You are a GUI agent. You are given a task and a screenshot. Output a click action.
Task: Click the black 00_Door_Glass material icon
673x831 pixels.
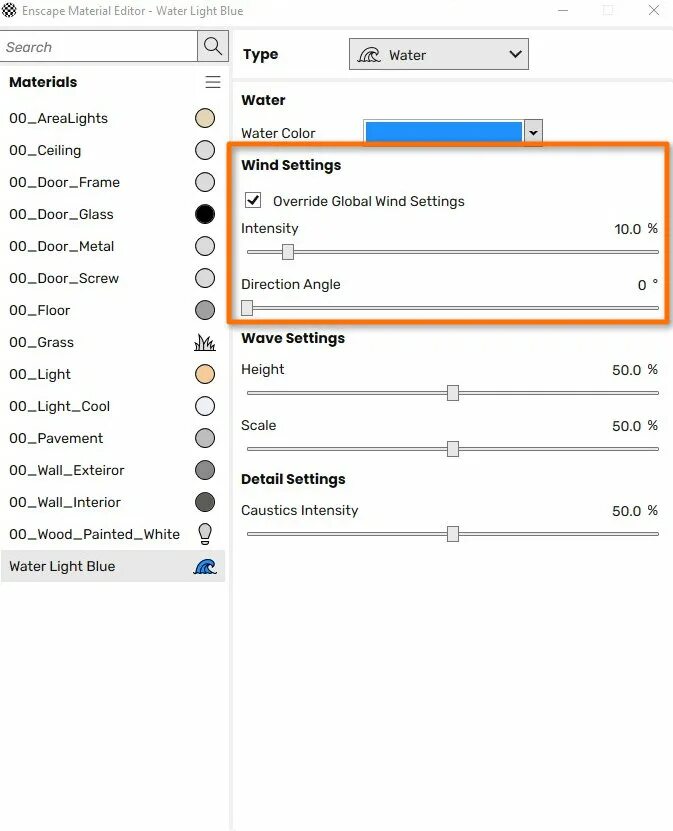pos(205,214)
